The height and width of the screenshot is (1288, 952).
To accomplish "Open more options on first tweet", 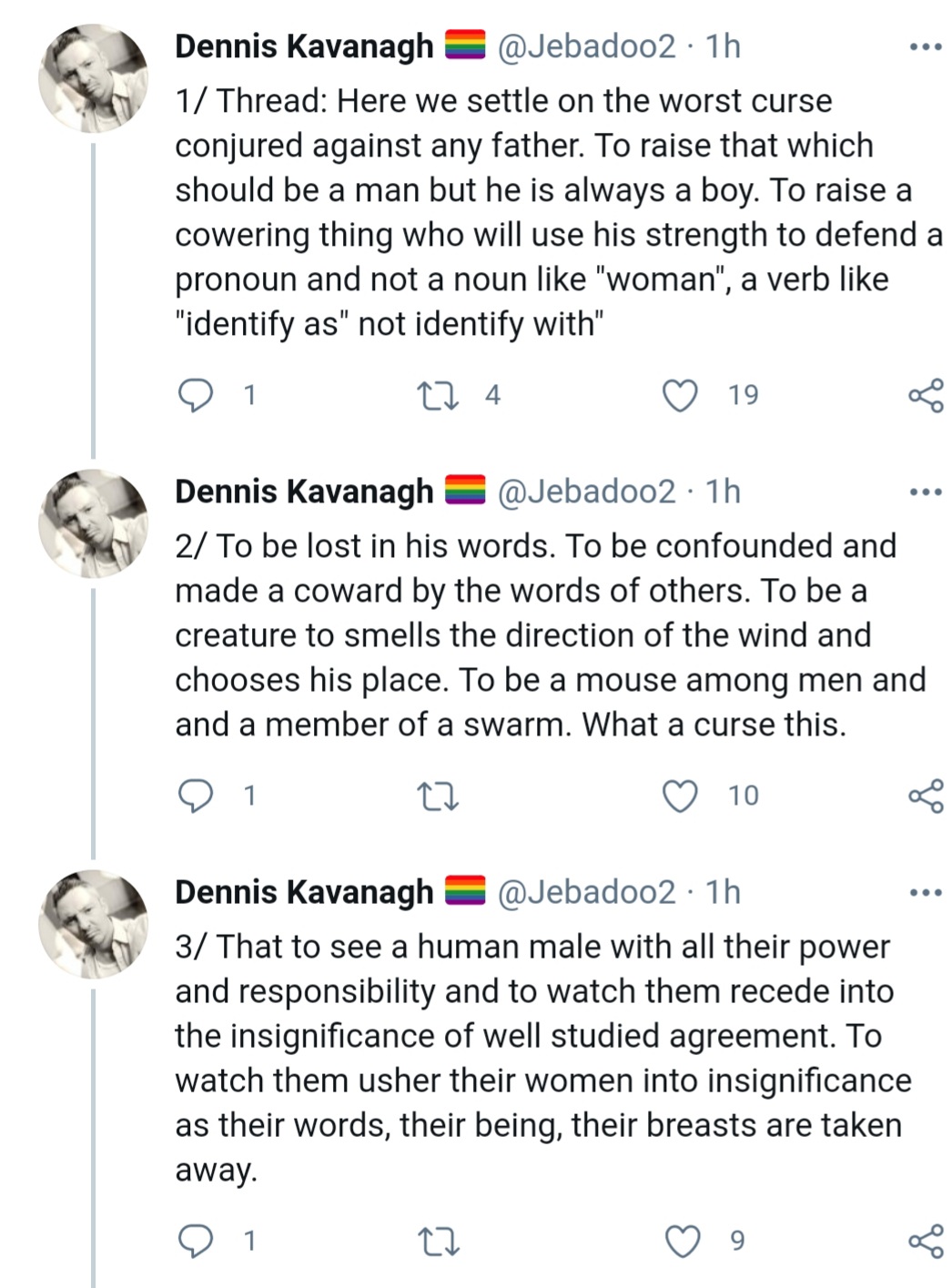I will (926, 46).
